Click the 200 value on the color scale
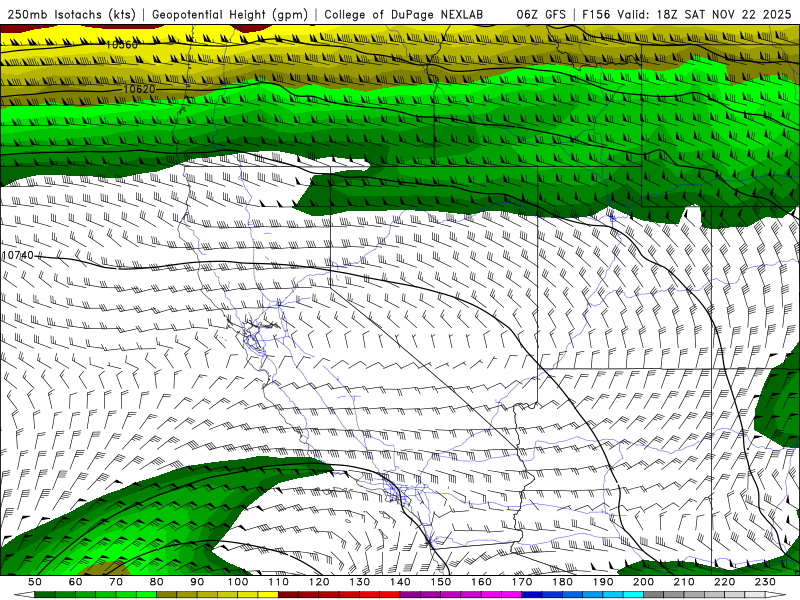Image resolution: width=800 pixels, height=600 pixels. (x=643, y=582)
